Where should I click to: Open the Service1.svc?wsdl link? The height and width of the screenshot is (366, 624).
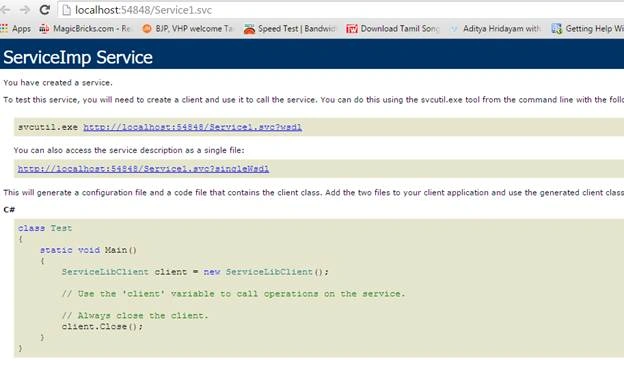click(x=193, y=127)
